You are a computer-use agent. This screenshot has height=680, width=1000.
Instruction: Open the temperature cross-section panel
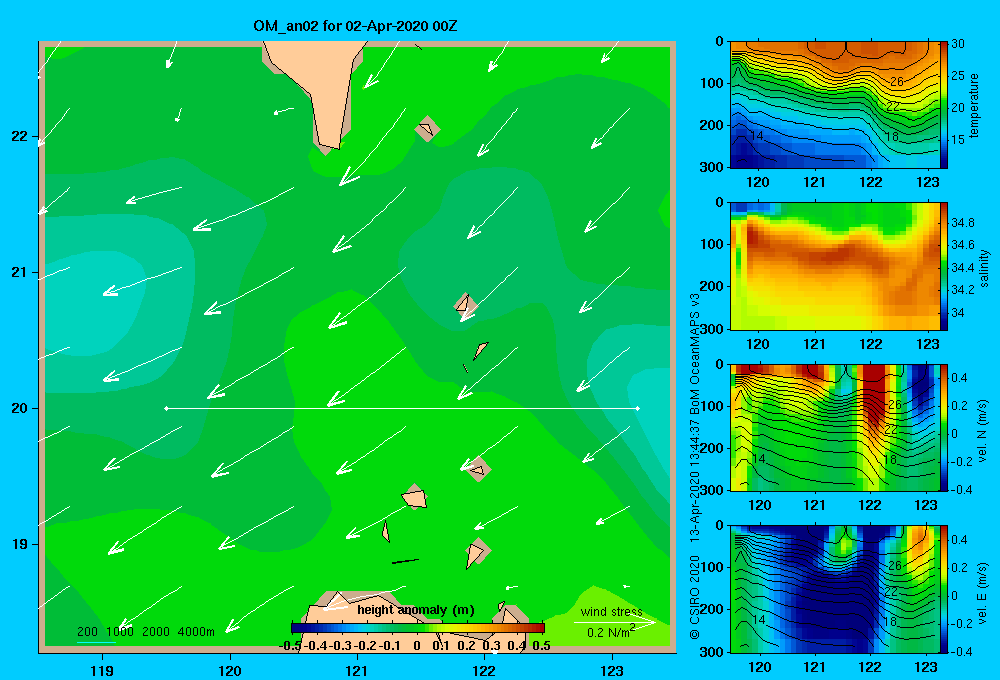tap(835, 105)
